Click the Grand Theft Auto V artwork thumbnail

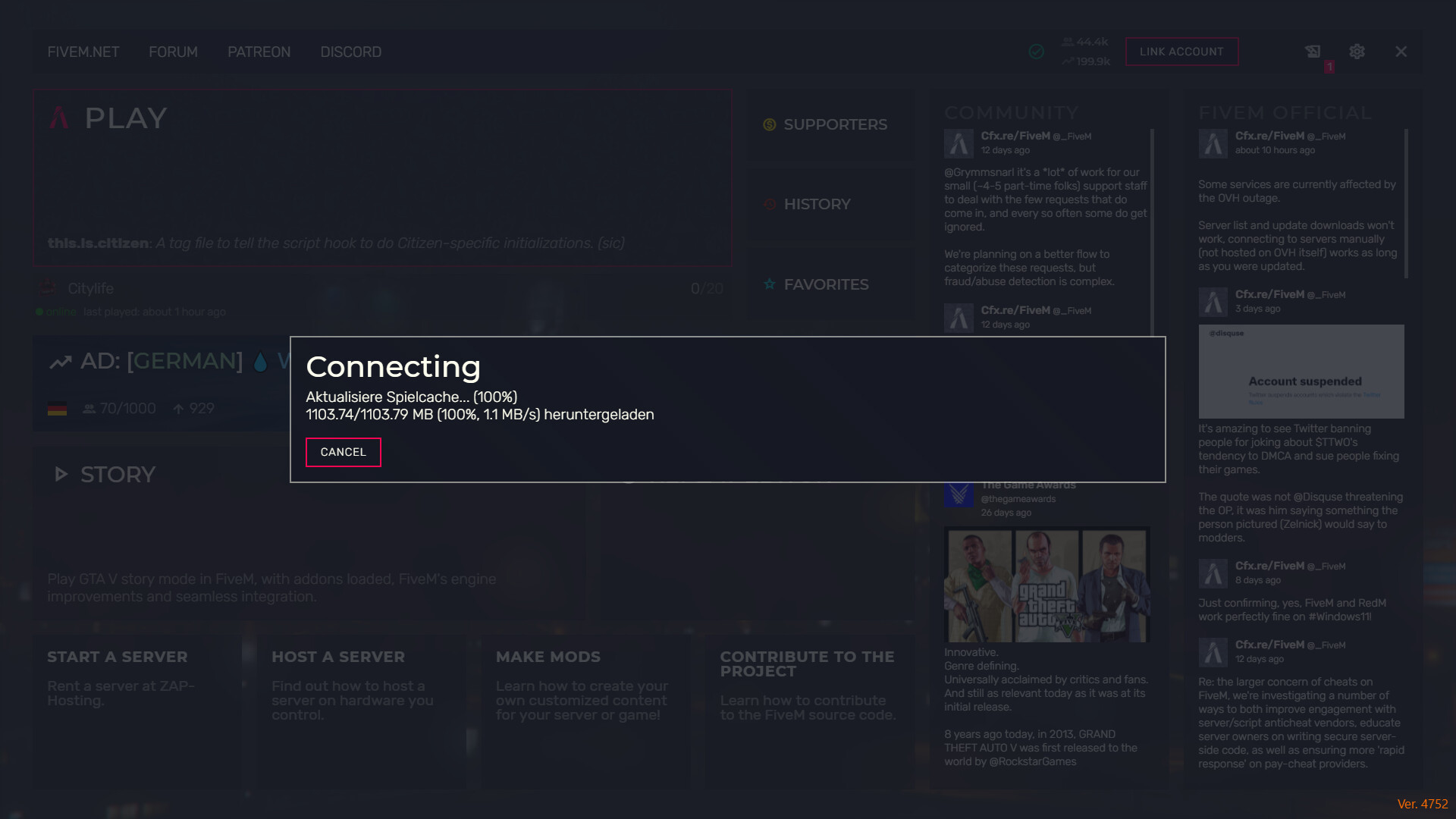pyautogui.click(x=1046, y=584)
